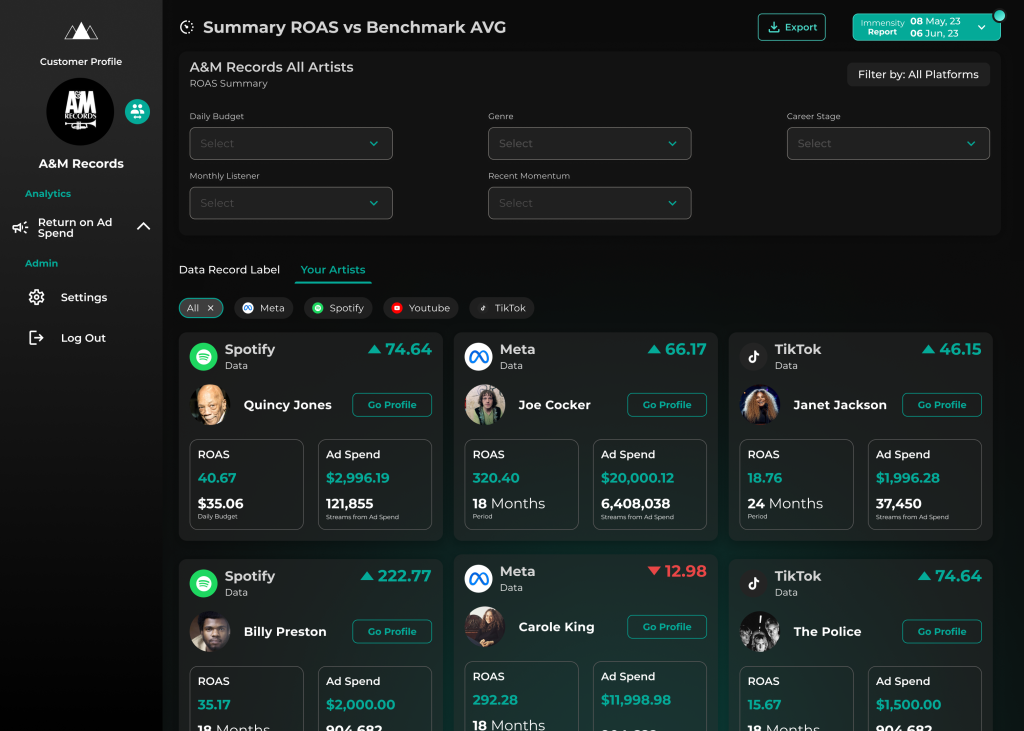Viewport: 1024px width, 731px height.
Task: Open Quincy Jones photo thumbnail
Action: tap(210, 404)
